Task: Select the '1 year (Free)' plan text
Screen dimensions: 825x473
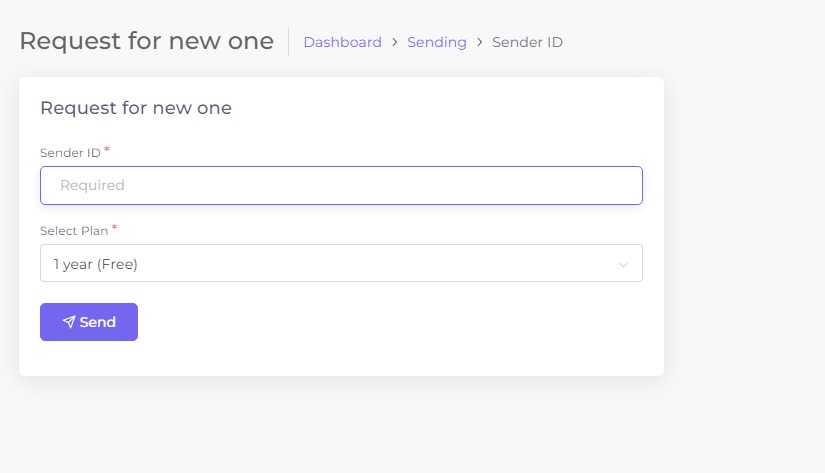Action: pyautogui.click(x=96, y=264)
